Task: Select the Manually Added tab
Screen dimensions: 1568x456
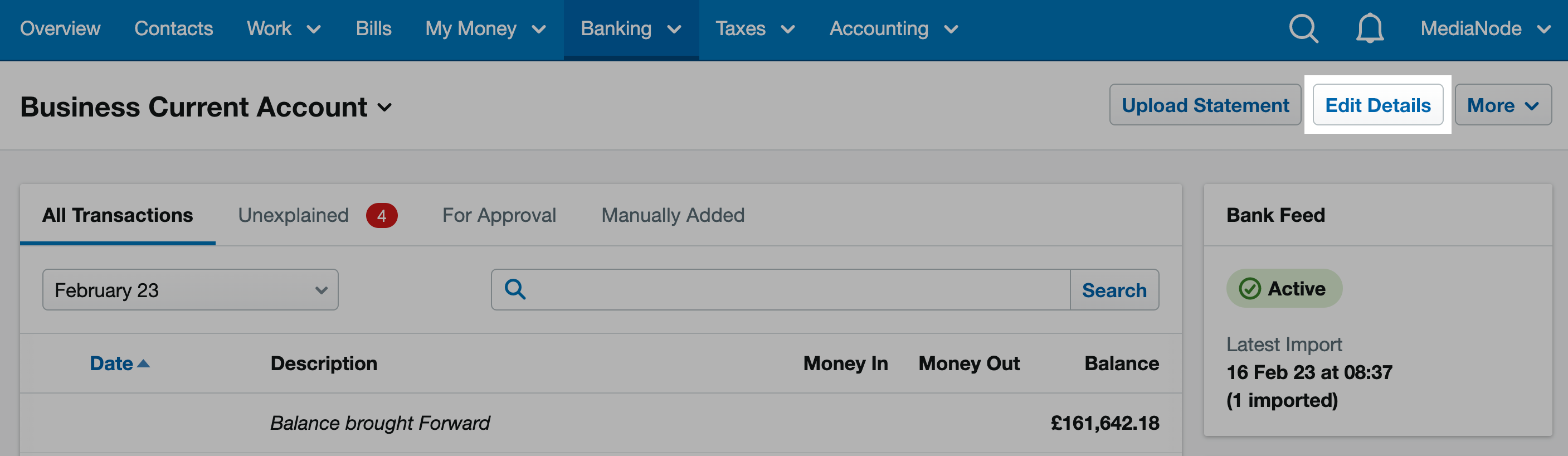Action: [673, 216]
